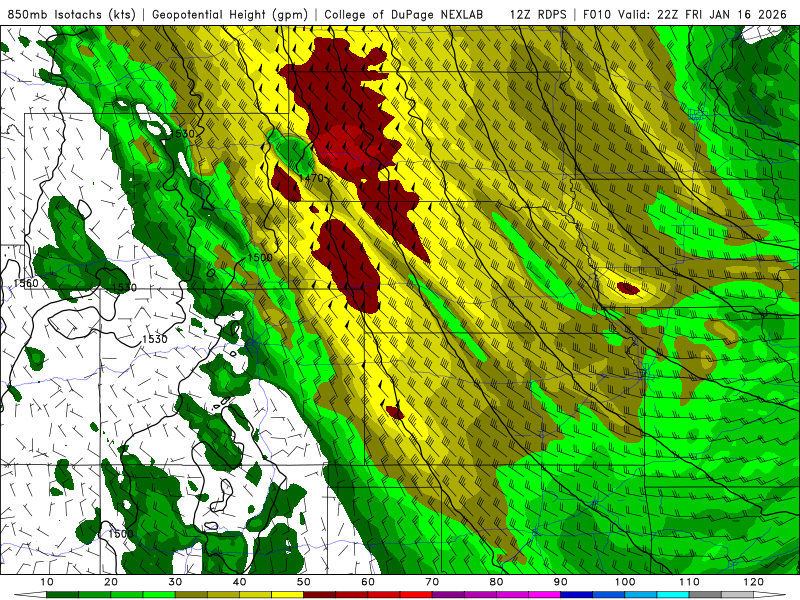Viewport: 800px width, 600px height.
Task: Click legend value 110 on the color scale
Action: click(689, 582)
